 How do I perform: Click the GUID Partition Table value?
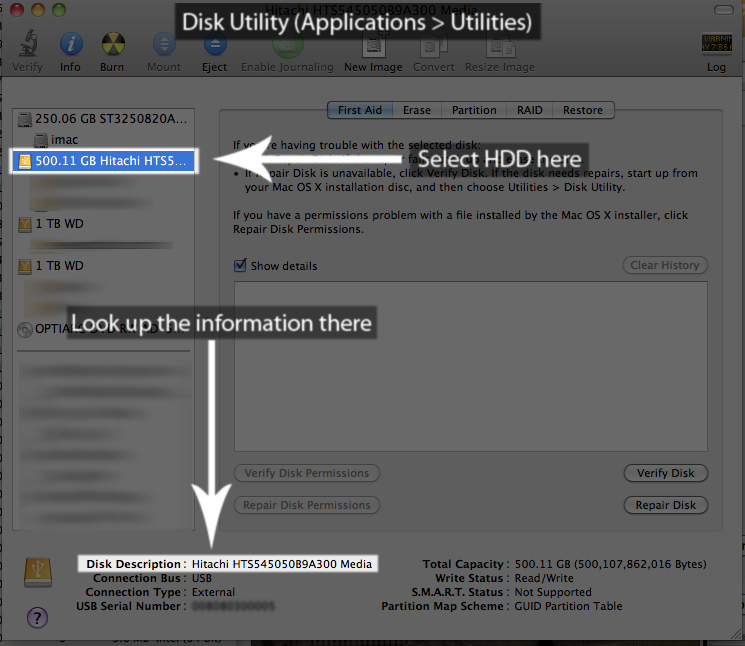click(x=568, y=606)
